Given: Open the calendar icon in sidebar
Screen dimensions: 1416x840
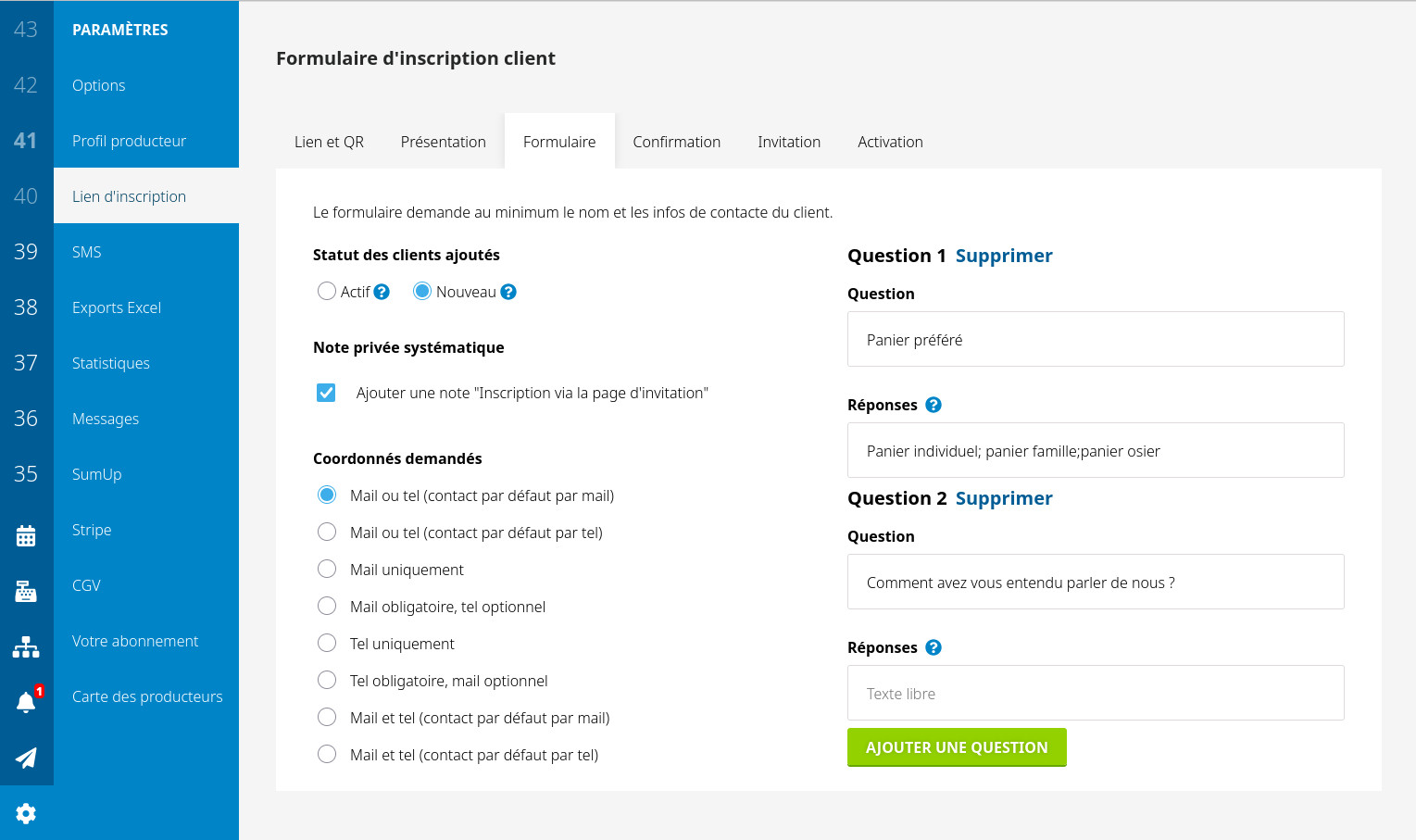Looking at the screenshot, I should [26, 535].
